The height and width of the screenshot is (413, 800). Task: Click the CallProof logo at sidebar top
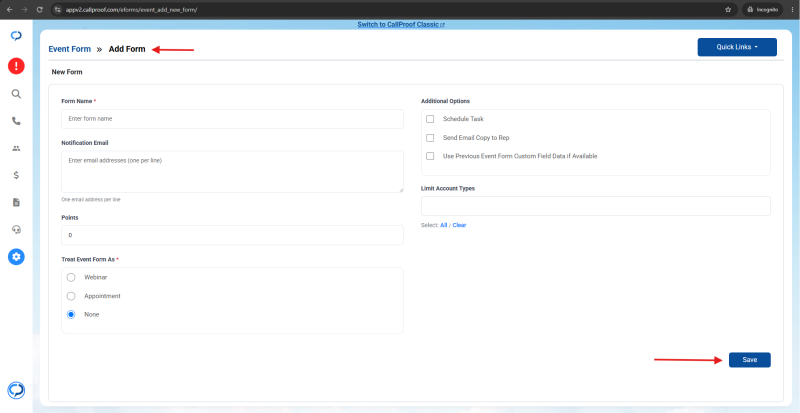(16, 36)
